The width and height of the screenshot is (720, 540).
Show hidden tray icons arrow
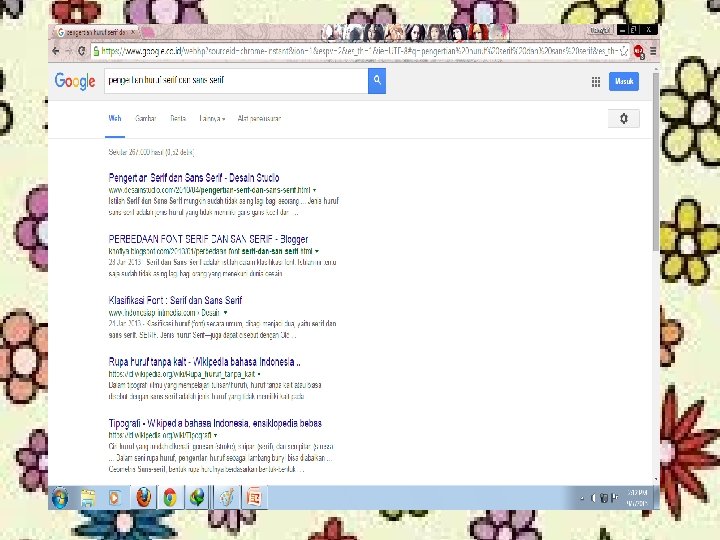coord(582,498)
